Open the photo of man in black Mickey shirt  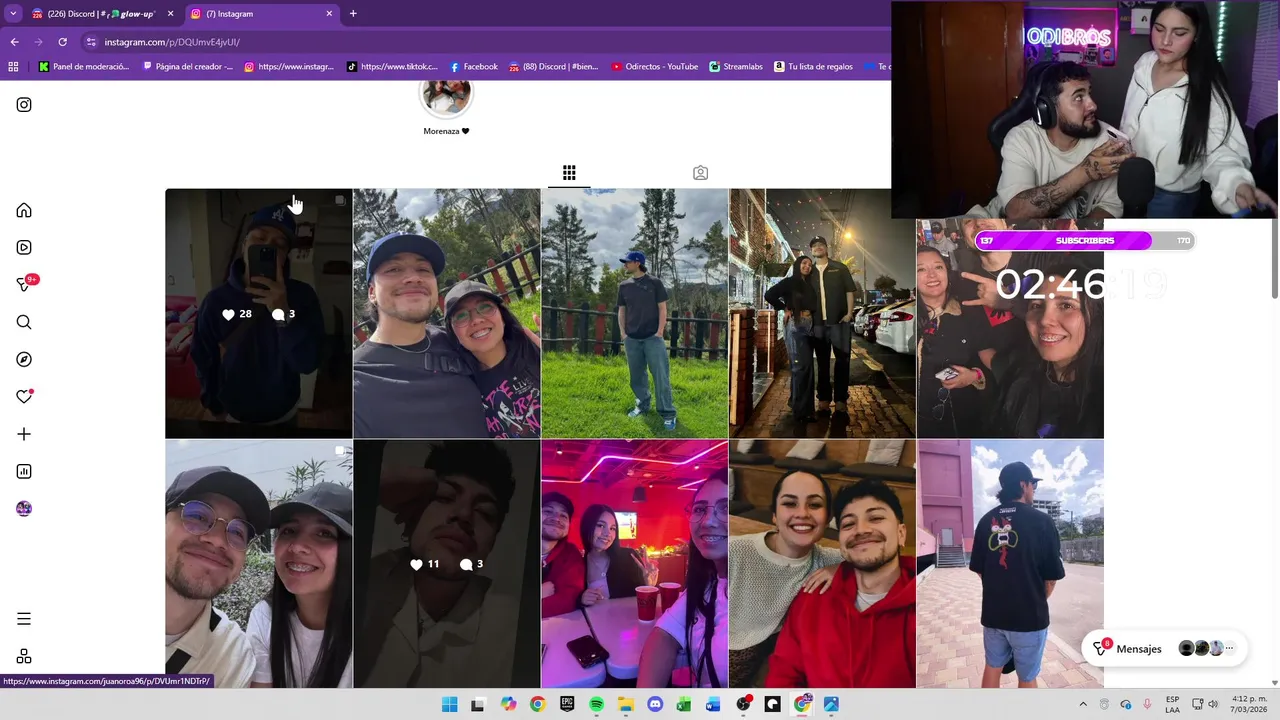click(x=1010, y=564)
